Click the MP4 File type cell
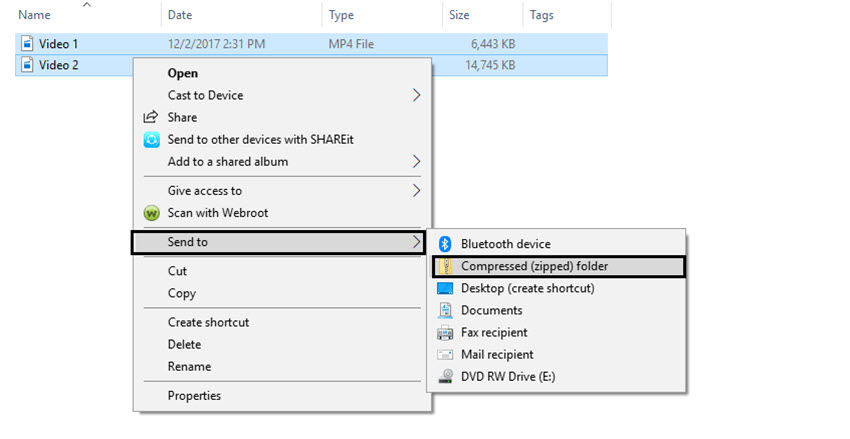850x439 pixels. [x=351, y=44]
